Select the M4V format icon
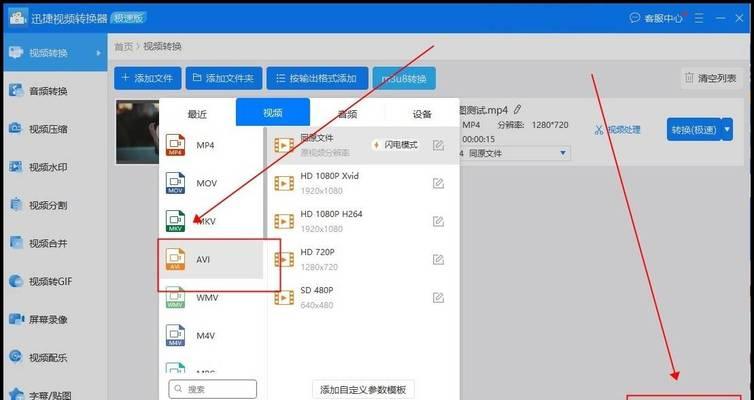754x400 pixels. click(176, 336)
